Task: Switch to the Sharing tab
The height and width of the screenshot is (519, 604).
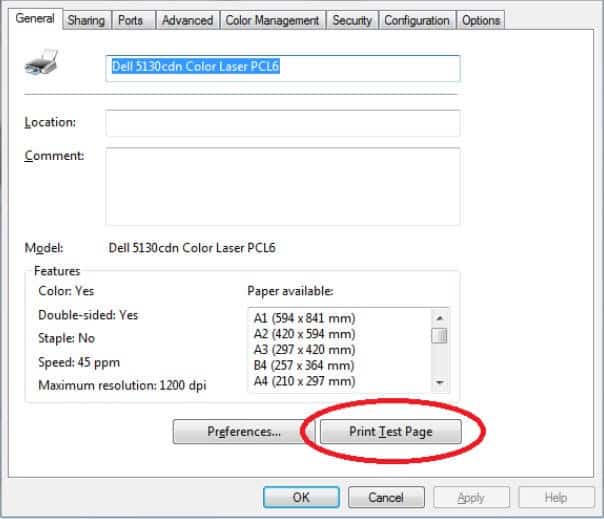Action: pos(86,20)
